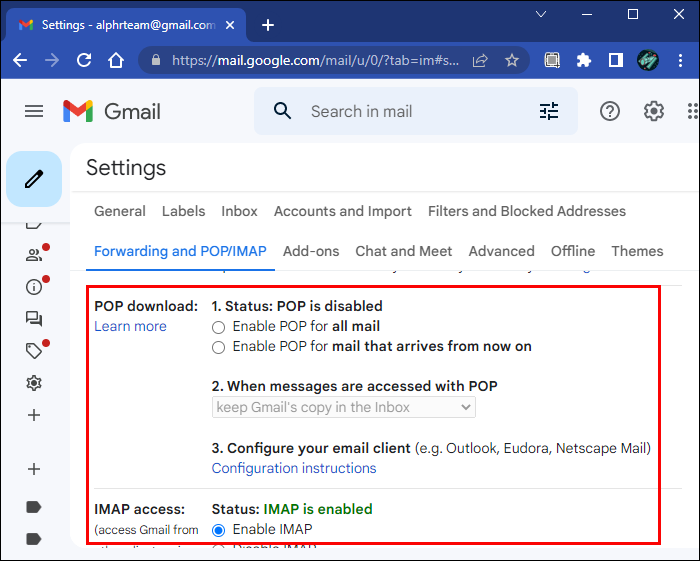Image resolution: width=700 pixels, height=561 pixels.
Task: Show search options slider icon
Action: [x=549, y=111]
